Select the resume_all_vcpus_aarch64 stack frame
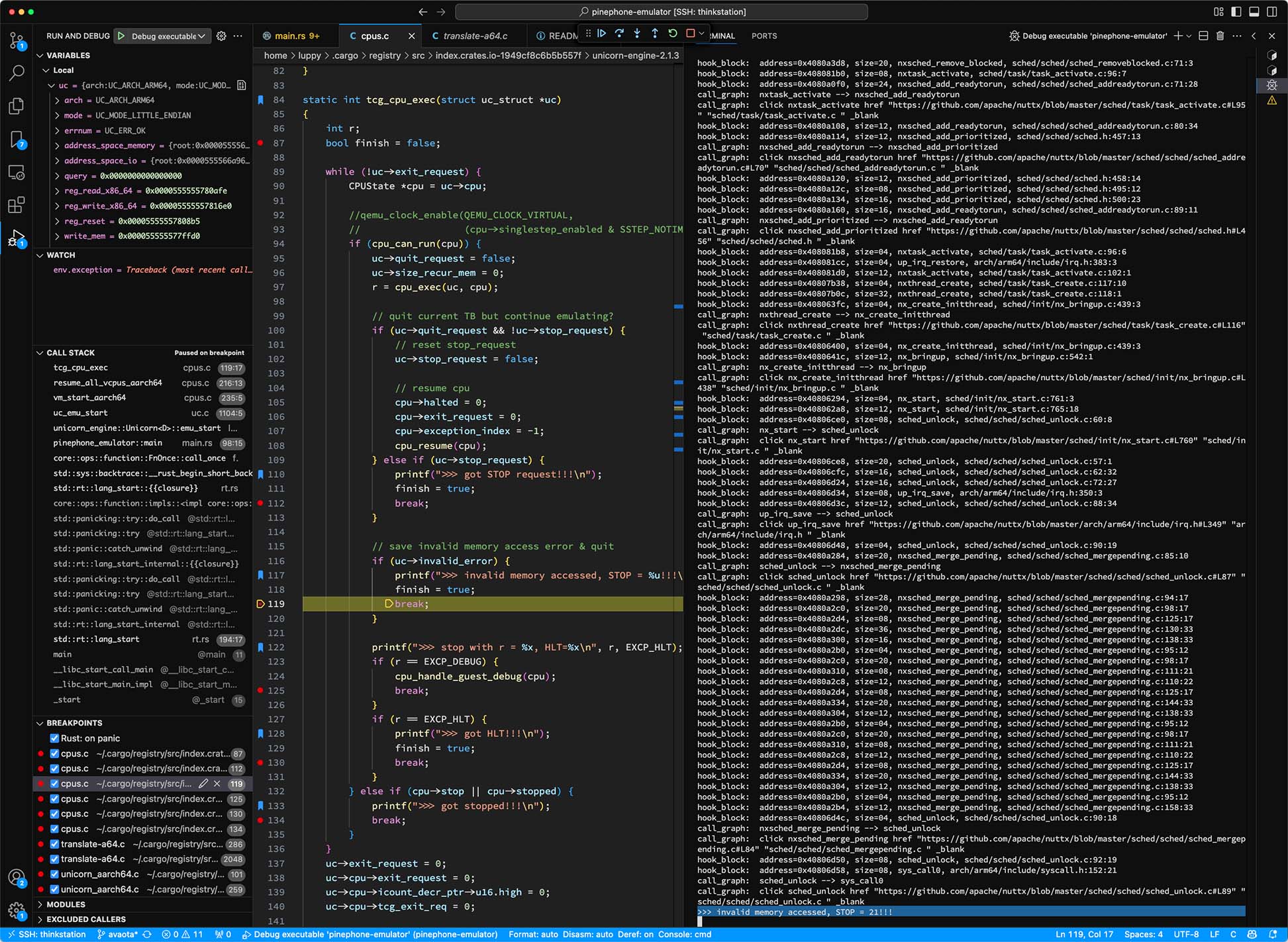Image resolution: width=1288 pixels, height=942 pixels. 108,383
